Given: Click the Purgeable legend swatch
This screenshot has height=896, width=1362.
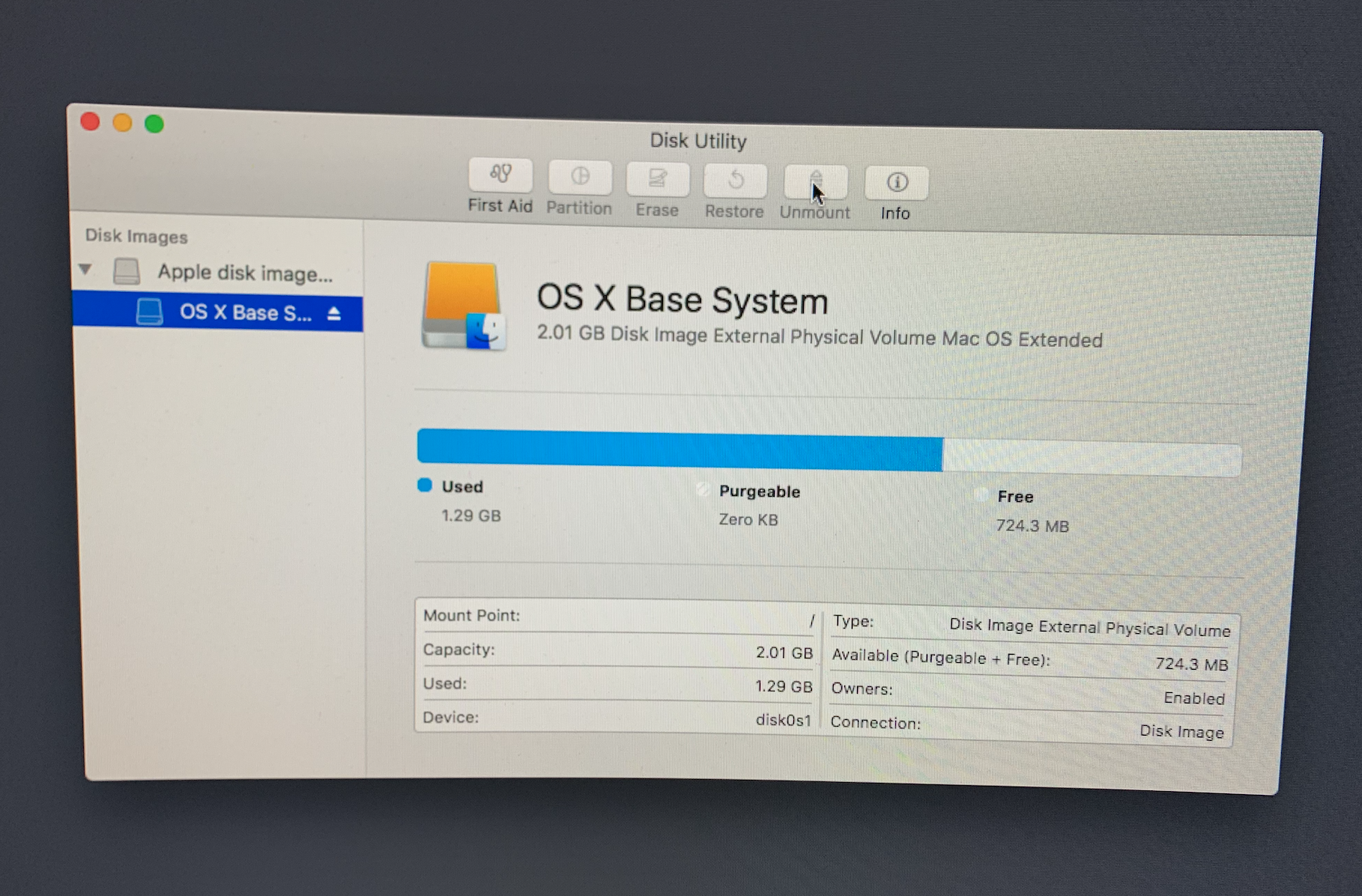Looking at the screenshot, I should coord(703,489).
